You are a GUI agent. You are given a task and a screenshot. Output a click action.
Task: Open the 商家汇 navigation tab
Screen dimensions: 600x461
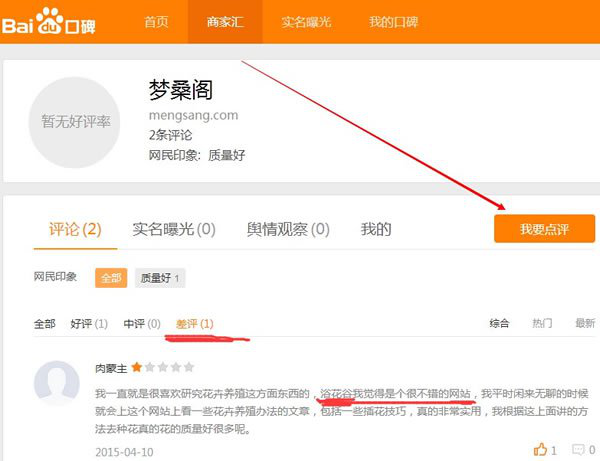225,22
